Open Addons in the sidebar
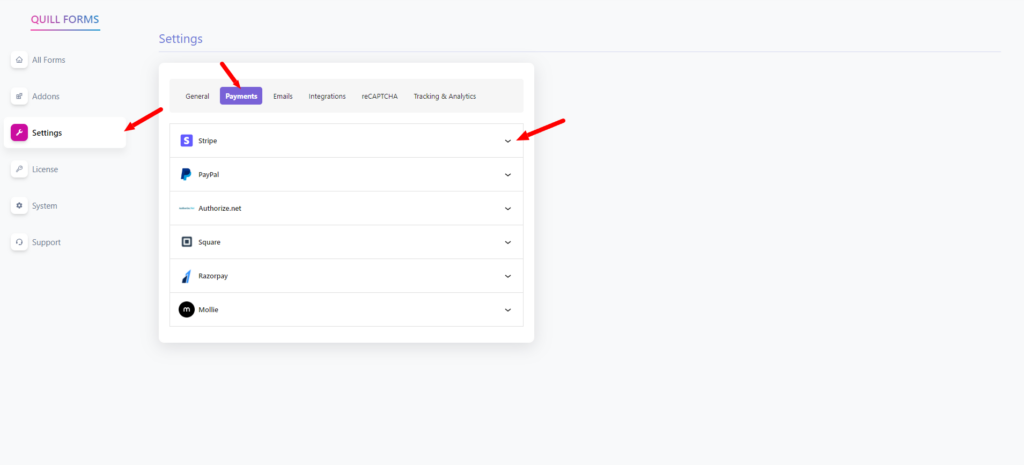 coord(46,96)
